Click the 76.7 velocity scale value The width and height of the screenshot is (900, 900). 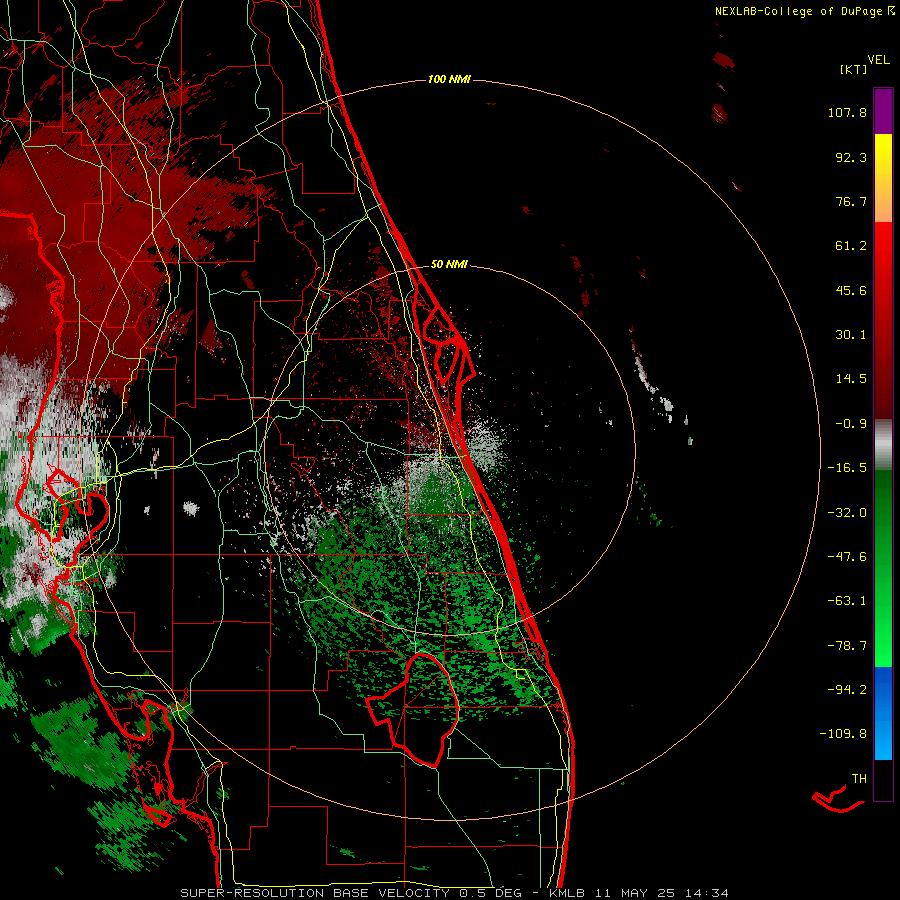[851, 201]
